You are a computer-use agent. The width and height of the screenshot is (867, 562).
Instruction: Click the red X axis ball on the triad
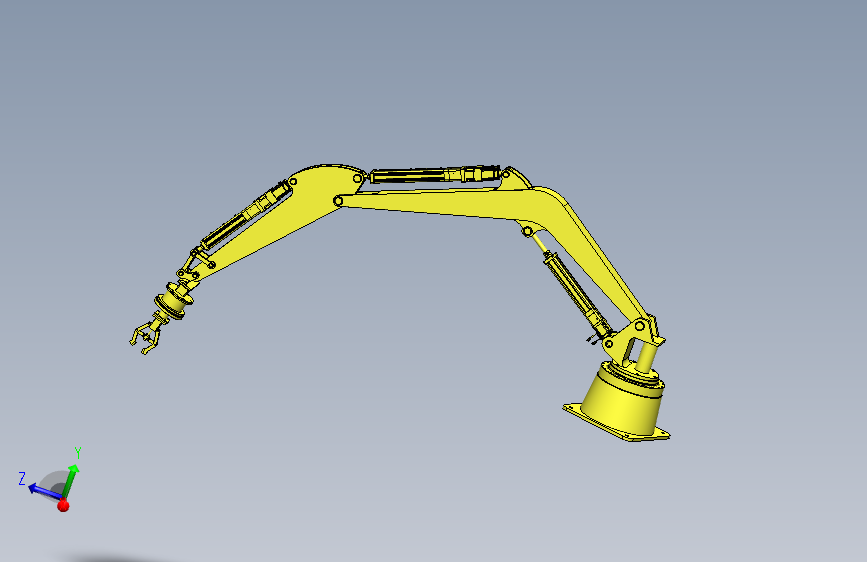click(x=63, y=504)
